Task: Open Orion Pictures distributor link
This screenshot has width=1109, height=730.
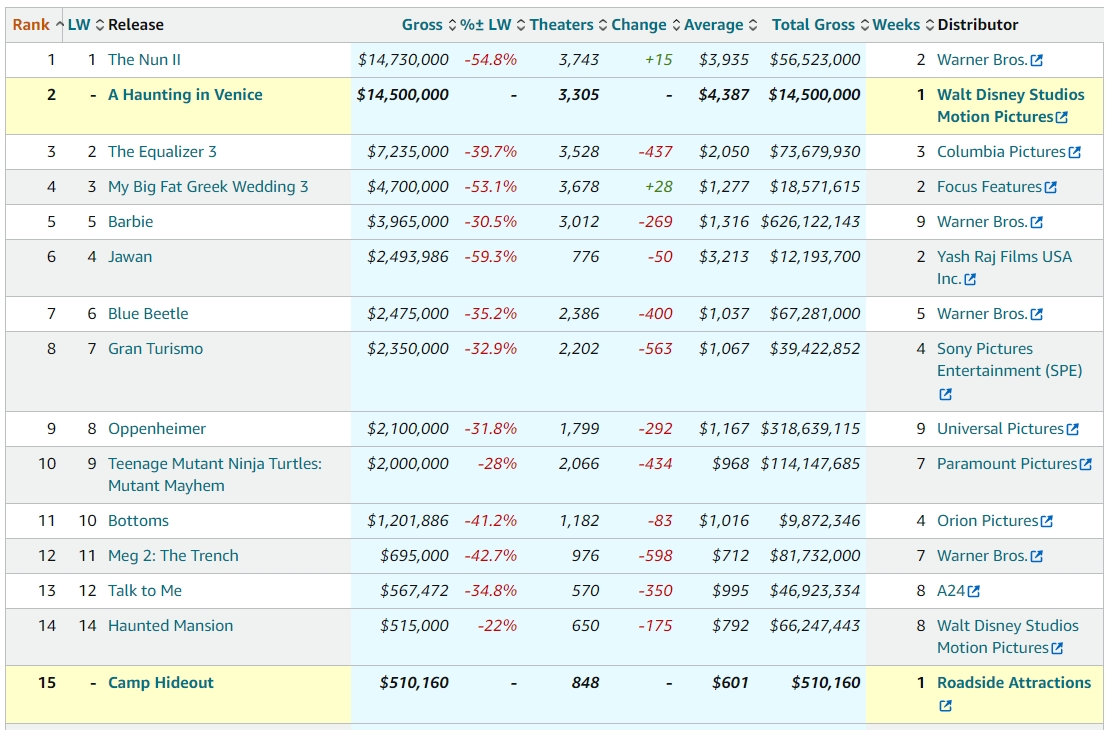Action: 988,521
